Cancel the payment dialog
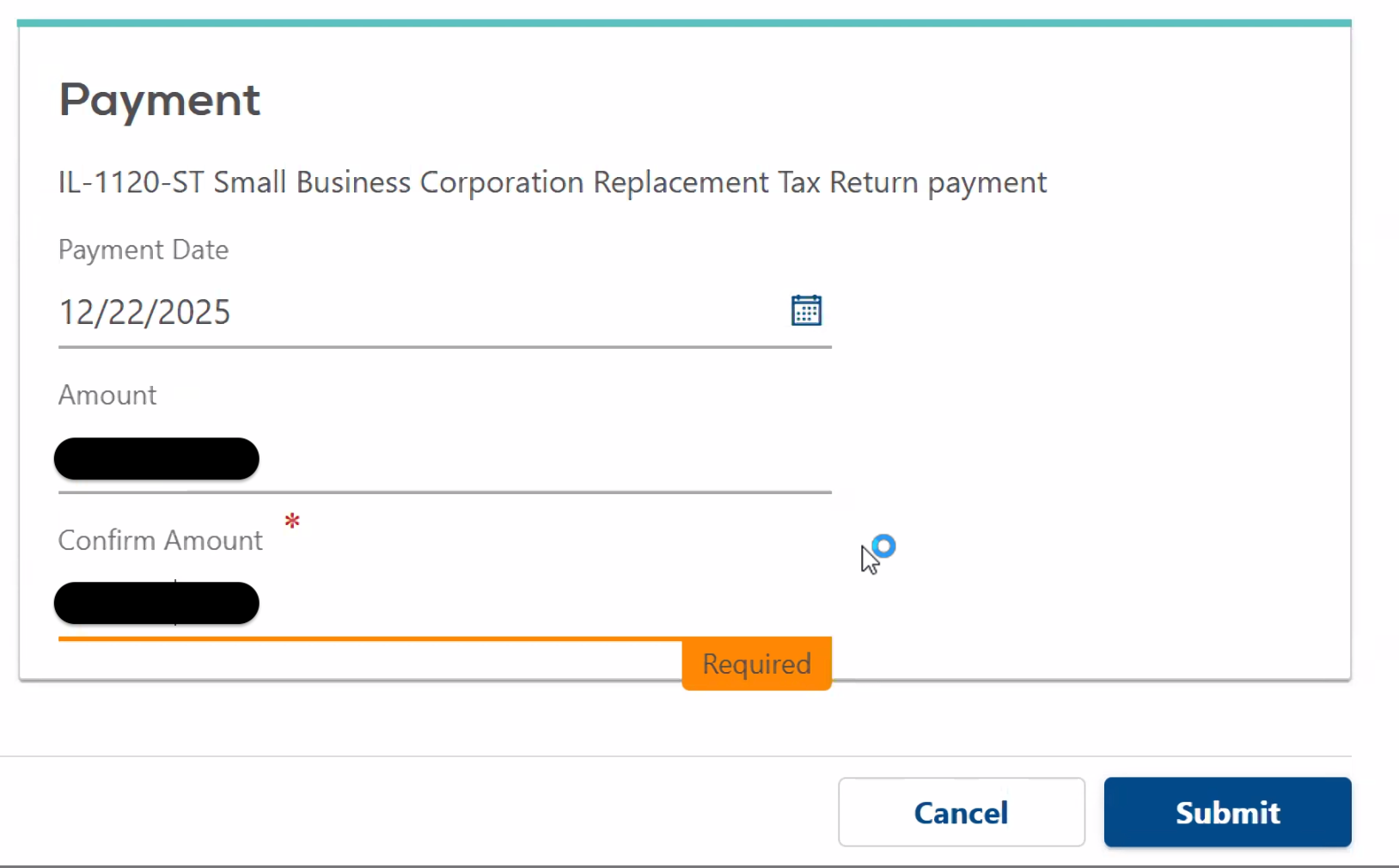Image resolution: width=1399 pixels, height=868 pixels. point(961,812)
